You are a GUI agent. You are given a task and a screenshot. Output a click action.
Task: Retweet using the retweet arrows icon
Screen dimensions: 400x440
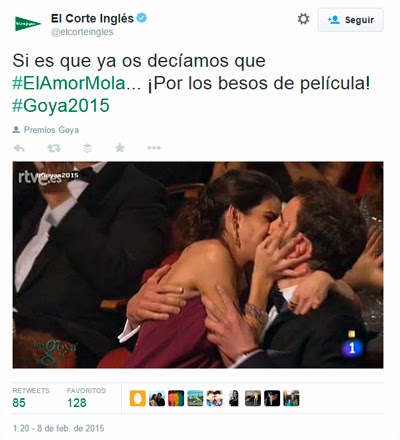[54, 148]
